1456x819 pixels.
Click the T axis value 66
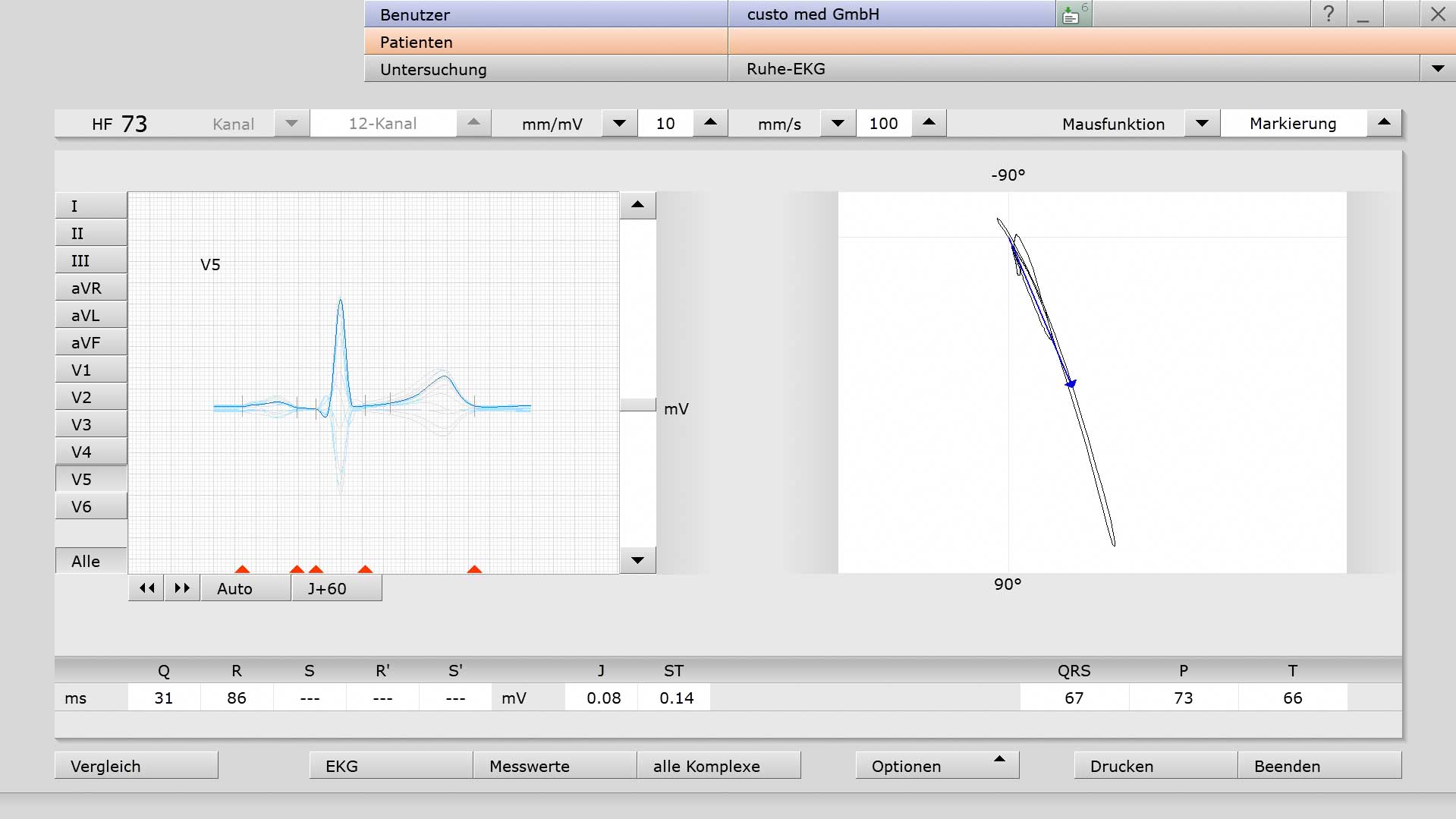click(x=1293, y=698)
